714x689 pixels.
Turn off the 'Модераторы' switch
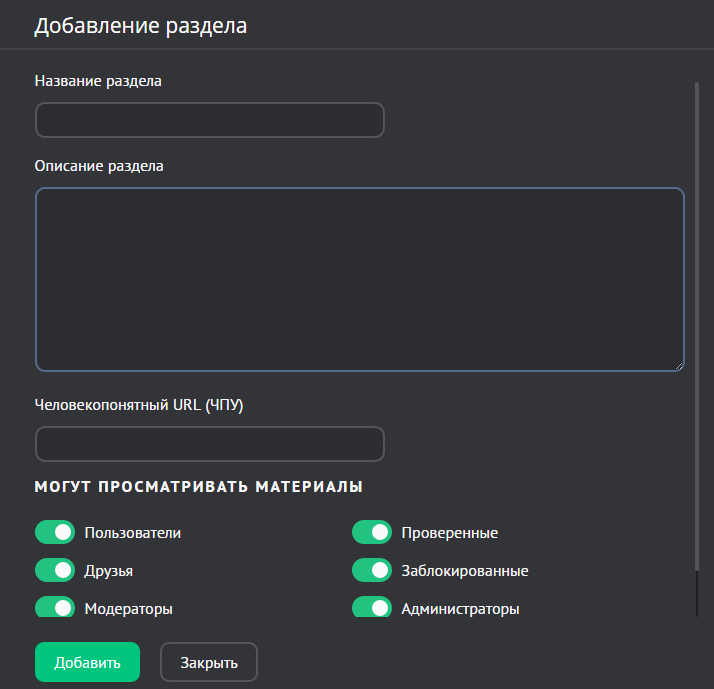click(x=55, y=607)
